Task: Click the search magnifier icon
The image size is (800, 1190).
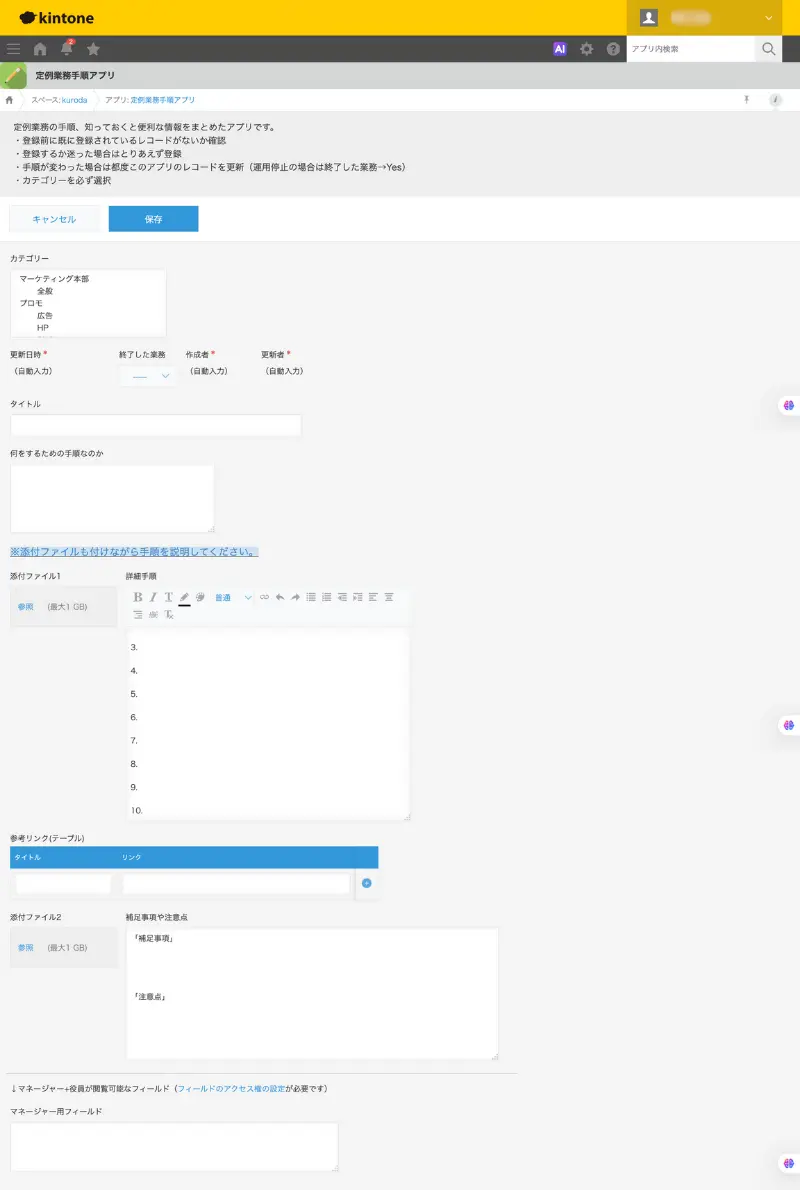Action: point(768,49)
